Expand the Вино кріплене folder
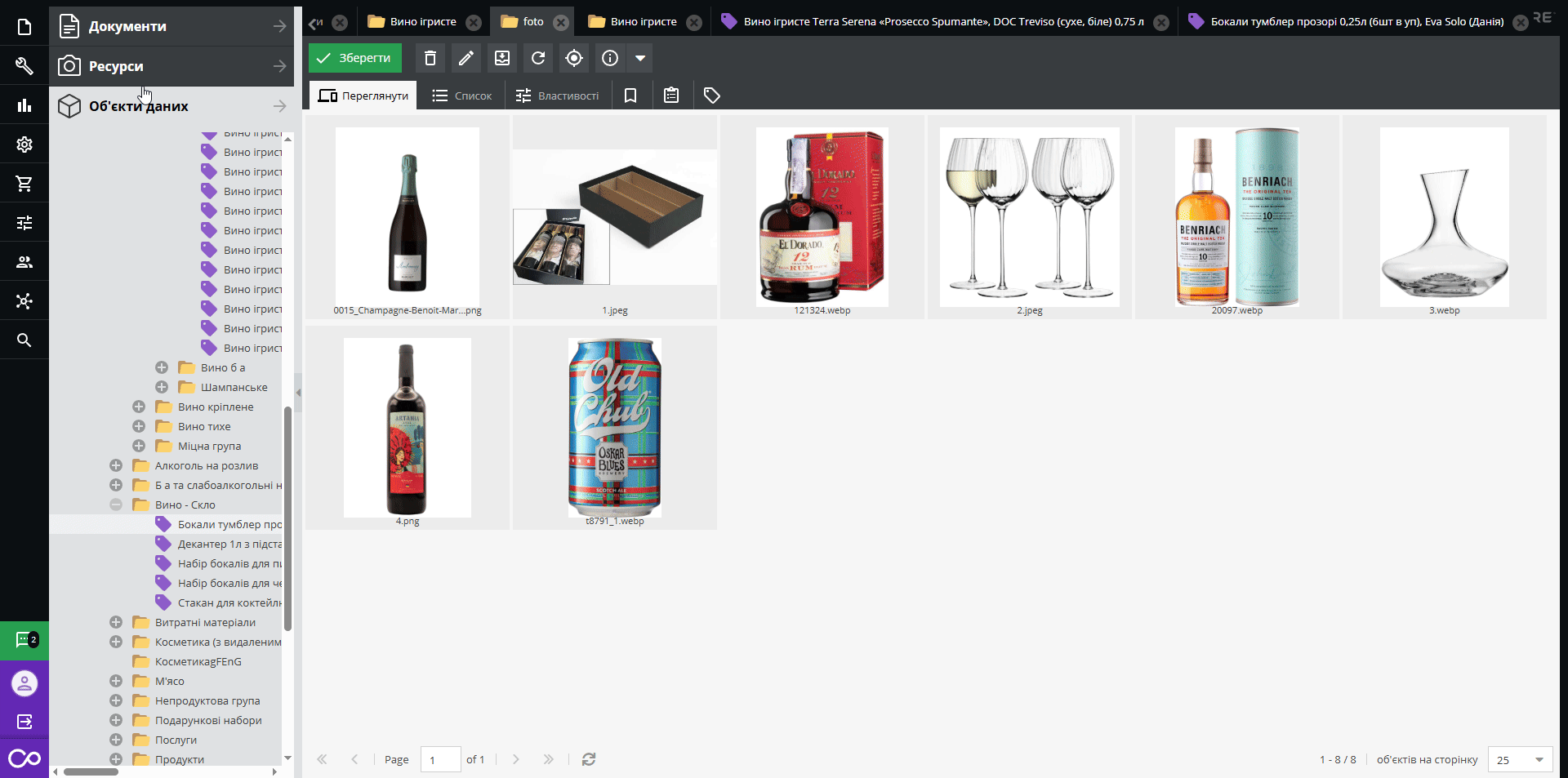 click(139, 407)
